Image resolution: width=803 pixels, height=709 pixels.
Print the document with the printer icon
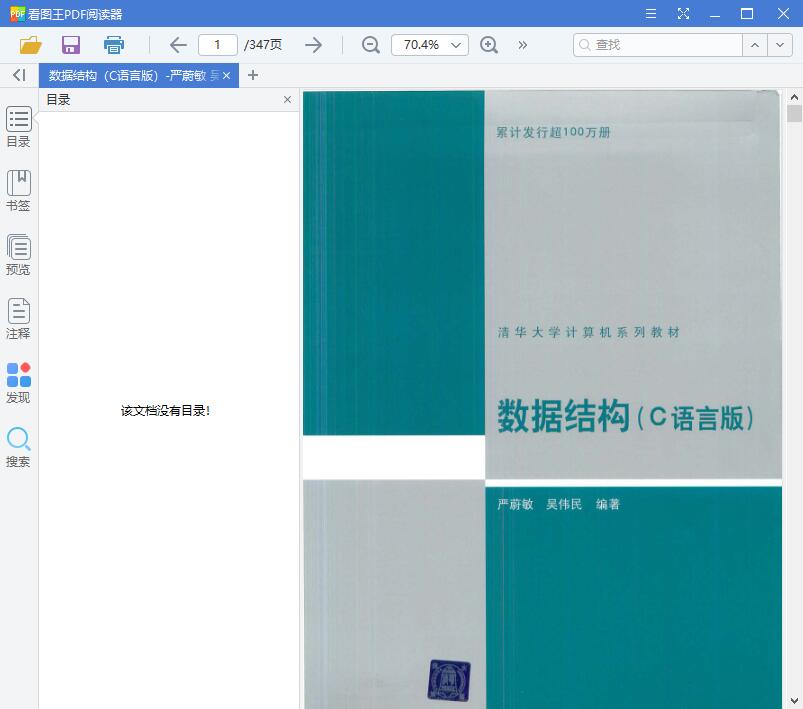(x=114, y=45)
